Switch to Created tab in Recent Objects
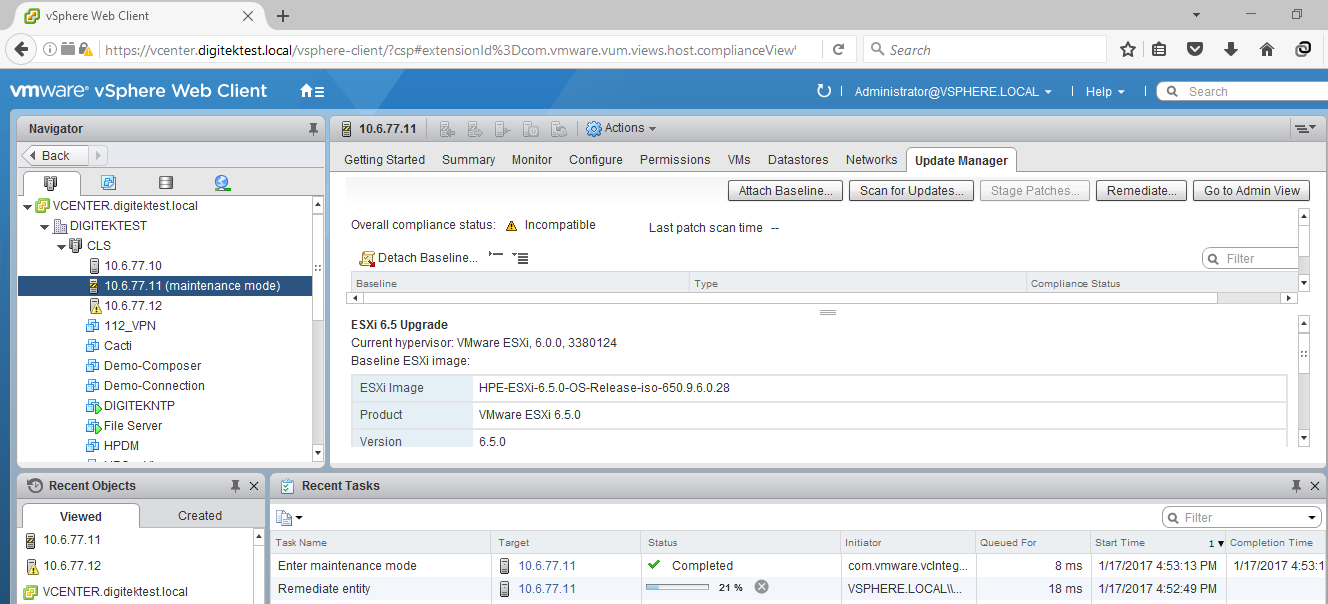1328x604 pixels. (200, 516)
